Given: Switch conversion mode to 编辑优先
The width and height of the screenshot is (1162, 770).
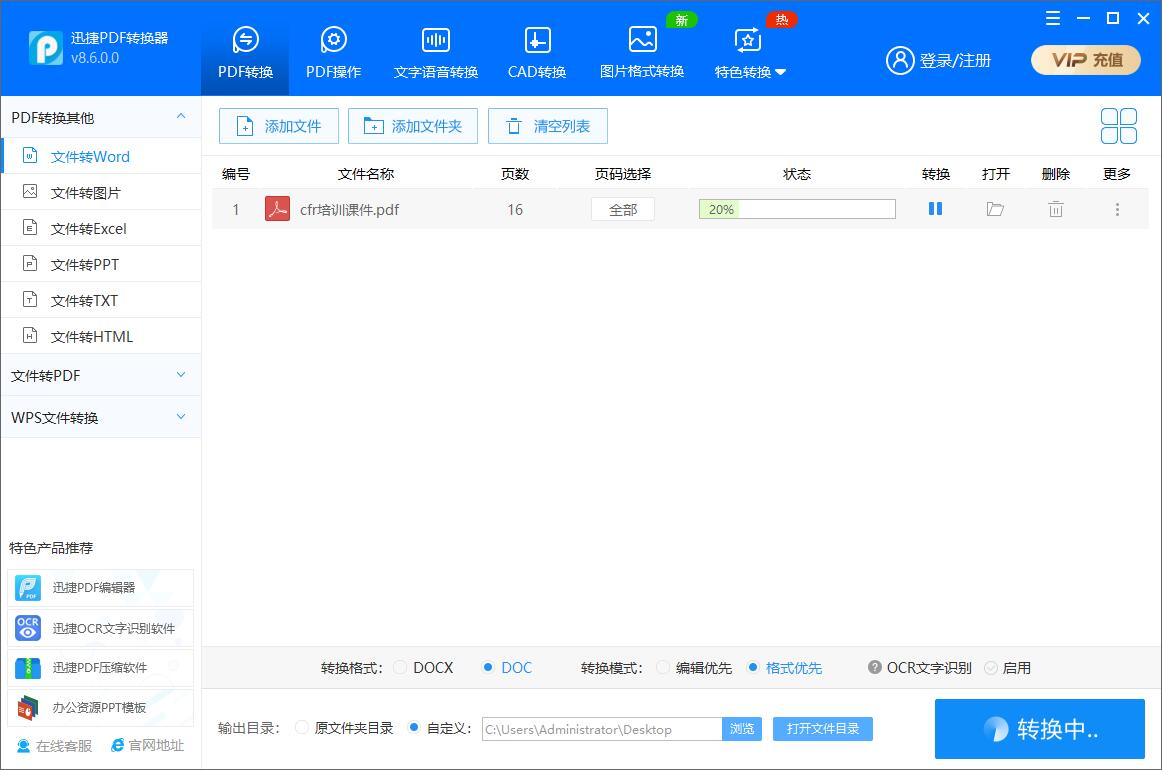Looking at the screenshot, I should tap(661, 667).
